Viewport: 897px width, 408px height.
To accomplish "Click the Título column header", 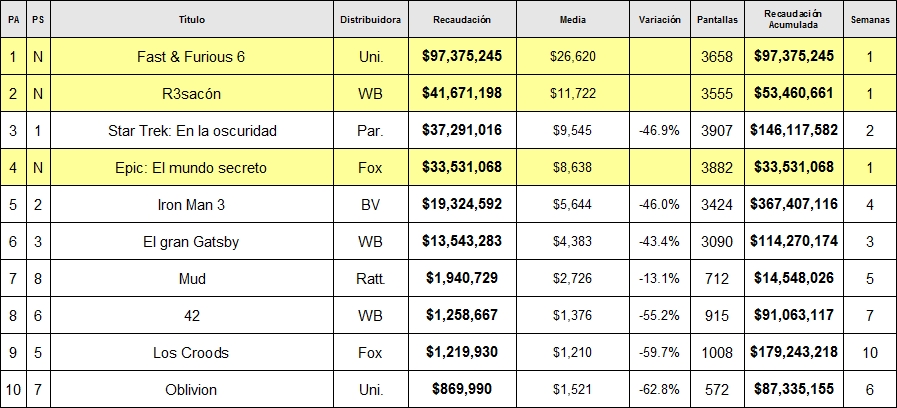I will coord(191,19).
